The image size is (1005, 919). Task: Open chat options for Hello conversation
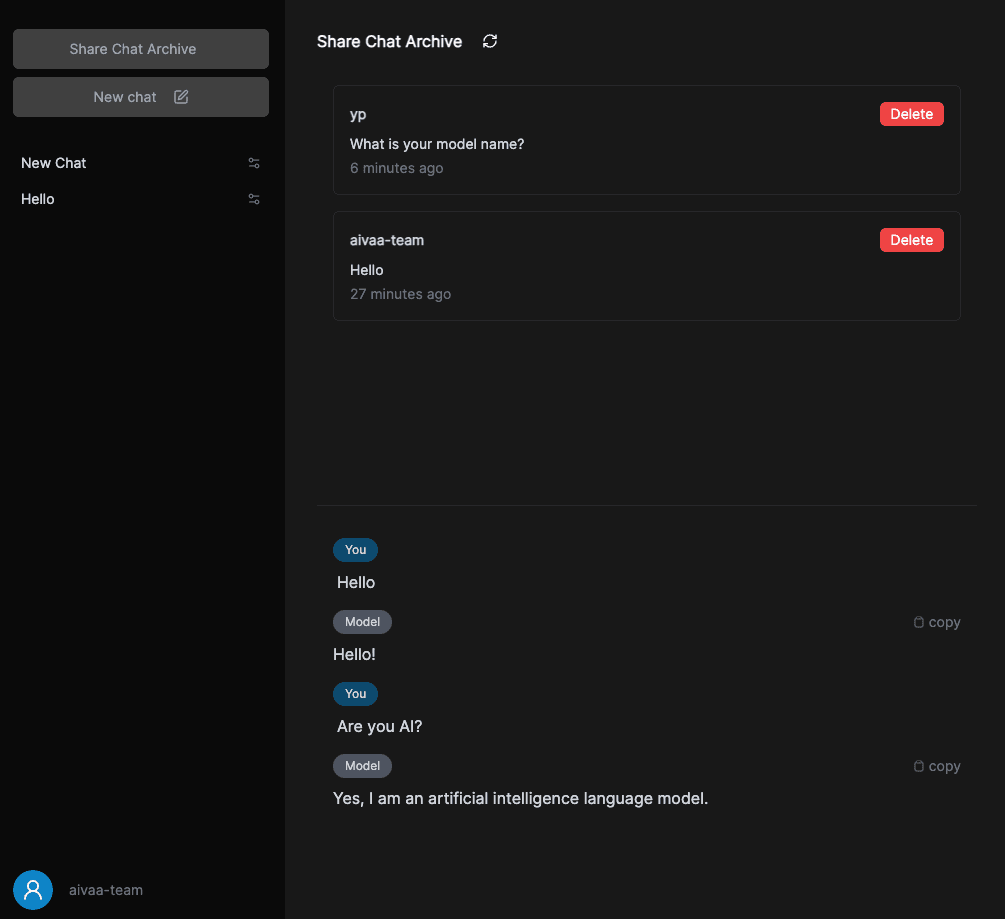(x=254, y=198)
